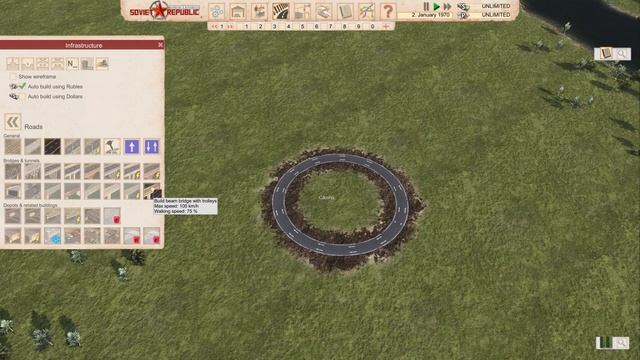Select hotkey slot 7 in the number bar
Viewport: 640px width, 360px height.
coord(331,26)
